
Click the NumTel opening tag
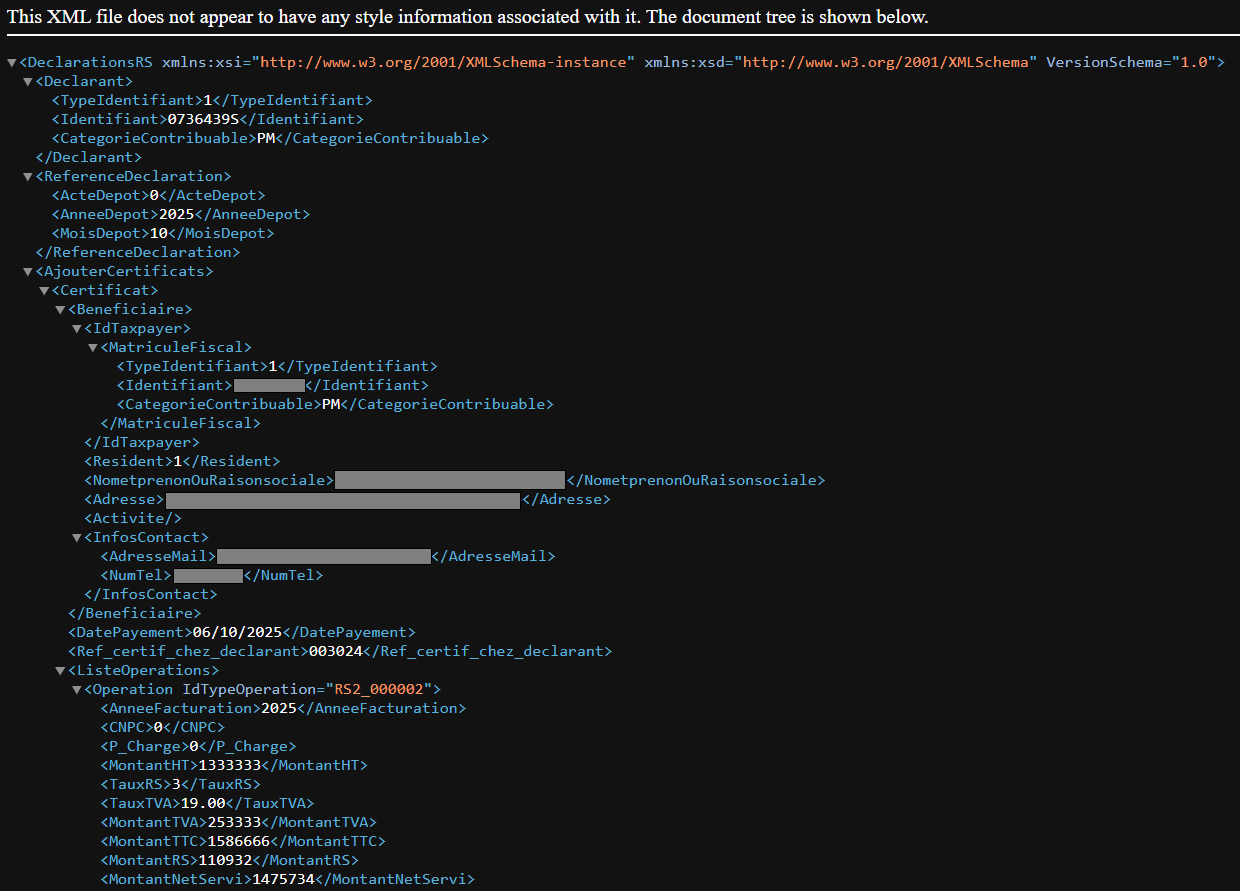point(137,576)
